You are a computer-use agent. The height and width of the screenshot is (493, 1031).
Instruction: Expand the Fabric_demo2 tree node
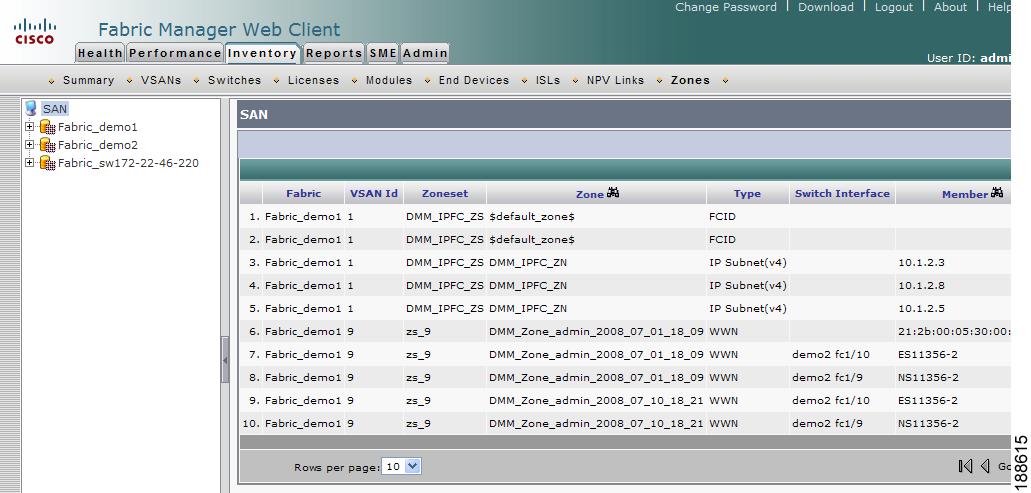tap(29, 144)
